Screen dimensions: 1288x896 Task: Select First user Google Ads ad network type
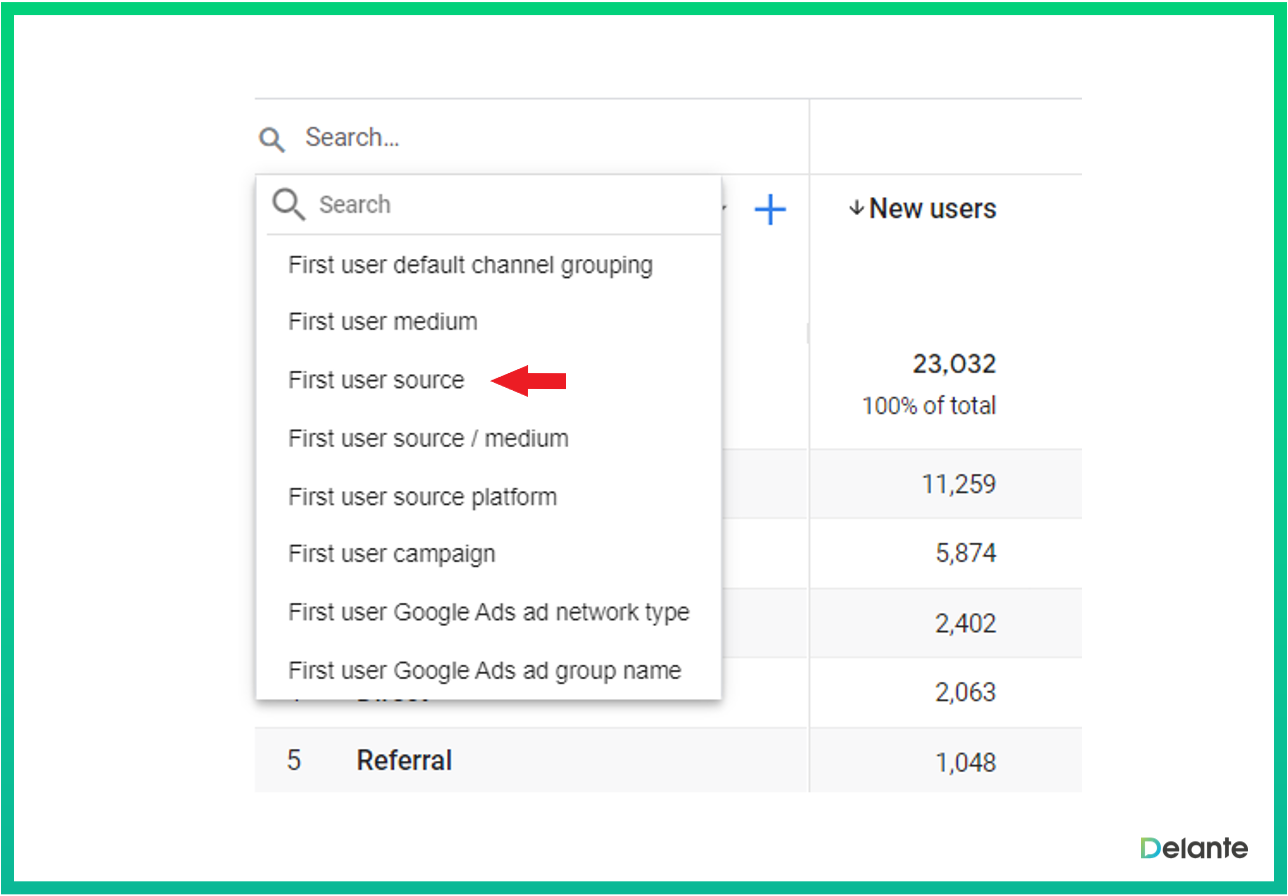tap(488, 612)
